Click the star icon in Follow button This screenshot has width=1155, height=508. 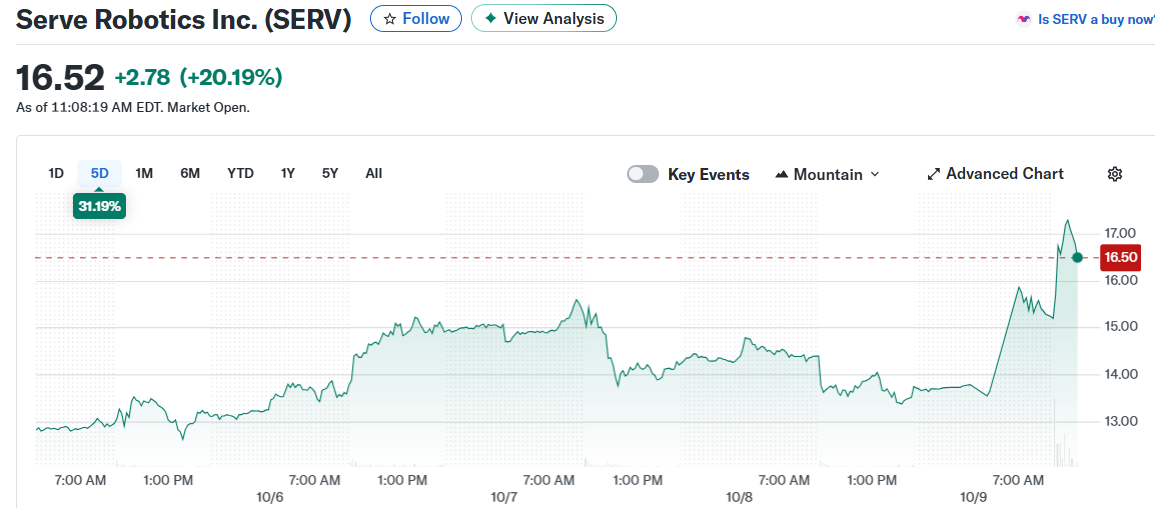[390, 19]
